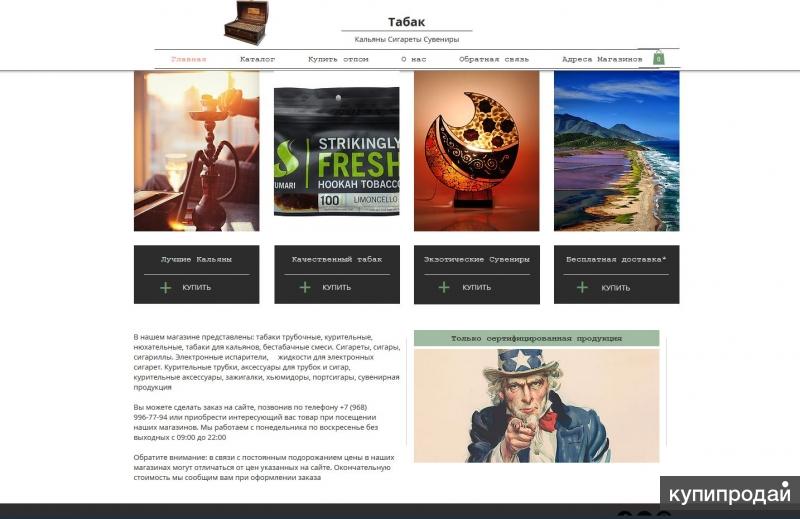Open the Обратная связь page

pos(494,59)
